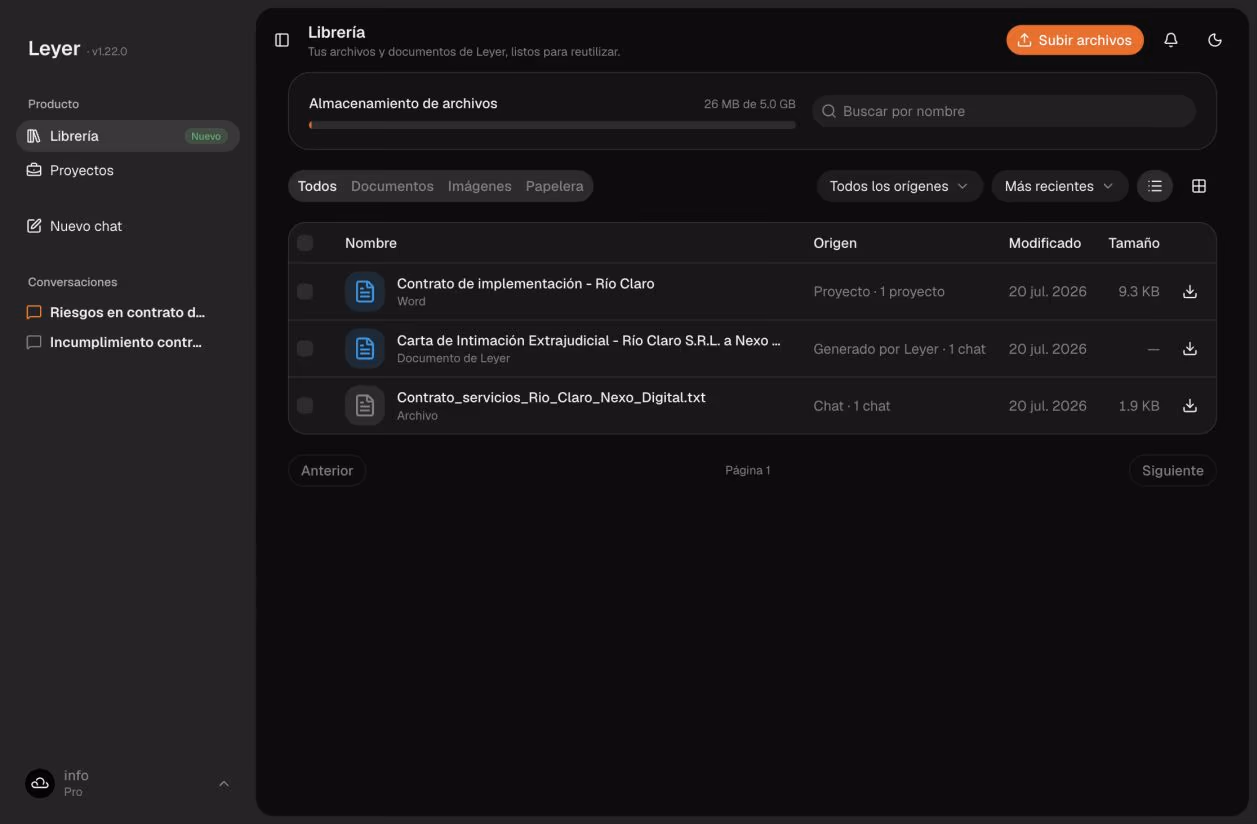Click the Origen column header

[835, 243]
